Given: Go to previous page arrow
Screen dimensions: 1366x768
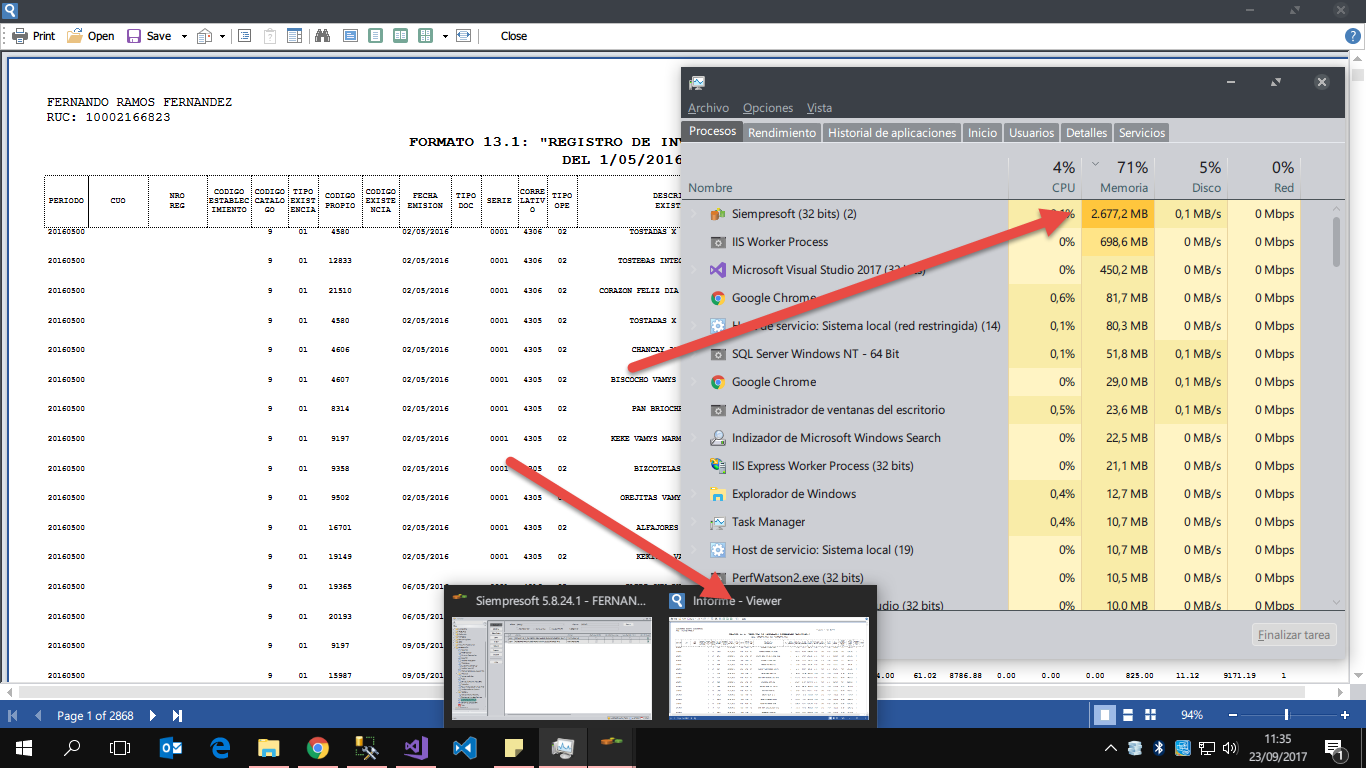Looking at the screenshot, I should 38,715.
